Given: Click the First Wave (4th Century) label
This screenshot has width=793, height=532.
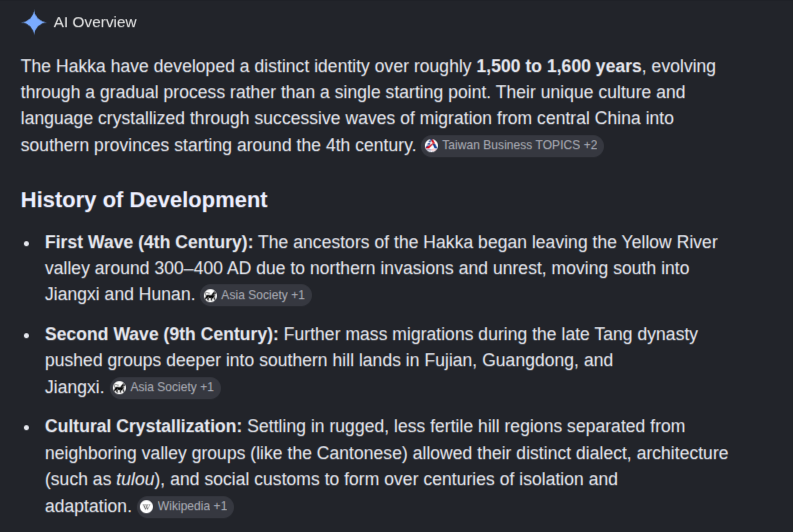Looking at the screenshot, I should [149, 242].
